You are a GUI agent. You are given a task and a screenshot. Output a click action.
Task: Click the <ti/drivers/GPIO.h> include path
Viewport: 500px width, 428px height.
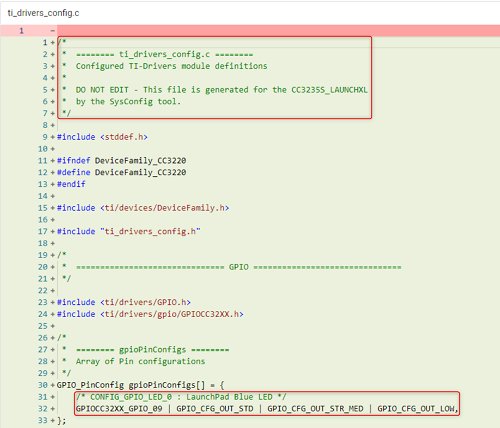click(x=145, y=302)
